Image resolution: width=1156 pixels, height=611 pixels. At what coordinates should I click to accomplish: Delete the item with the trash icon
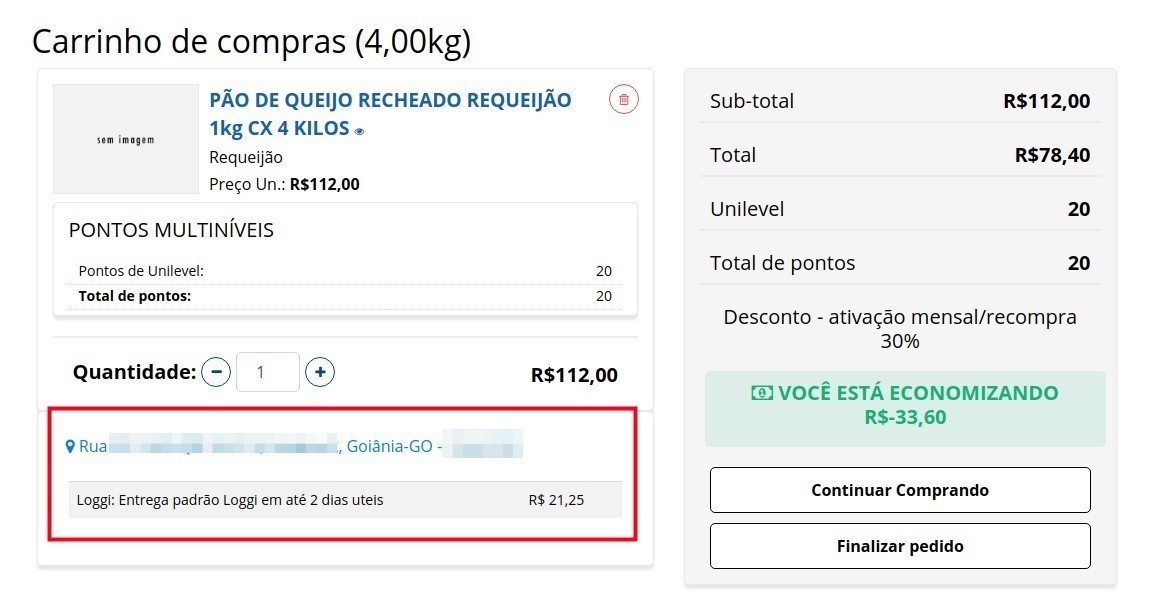coord(624,99)
